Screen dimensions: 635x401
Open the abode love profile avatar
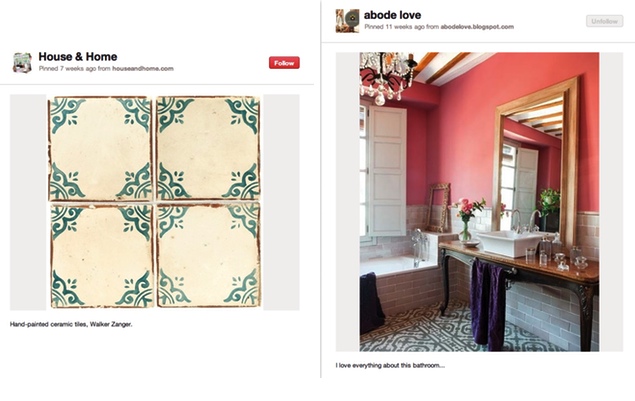click(x=347, y=21)
